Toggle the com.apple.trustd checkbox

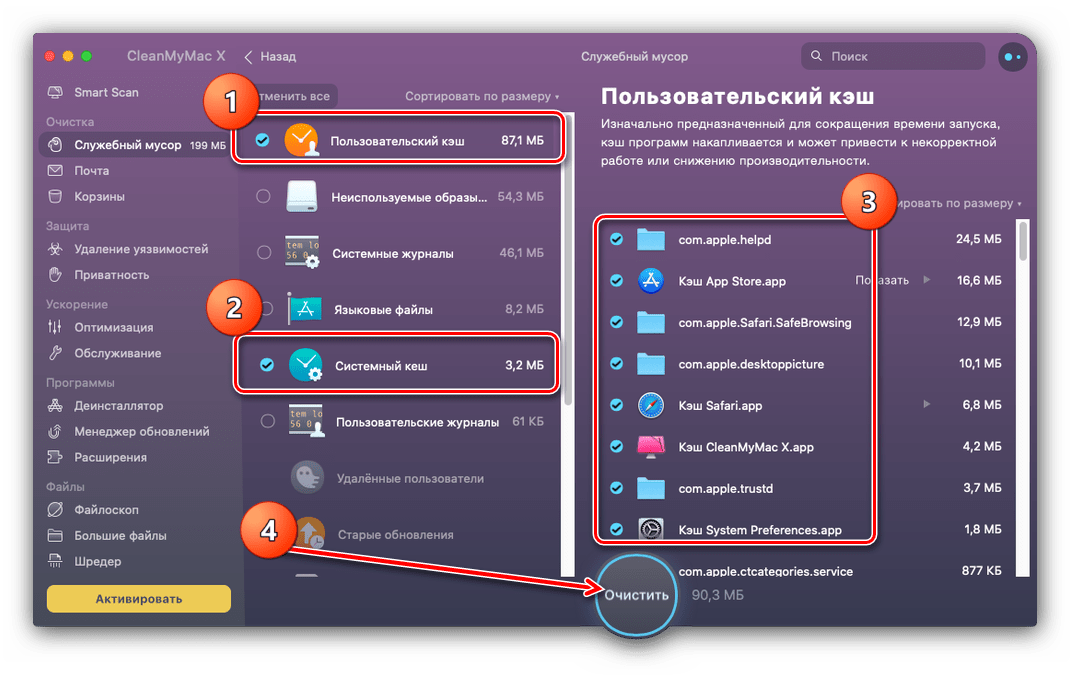coord(616,488)
